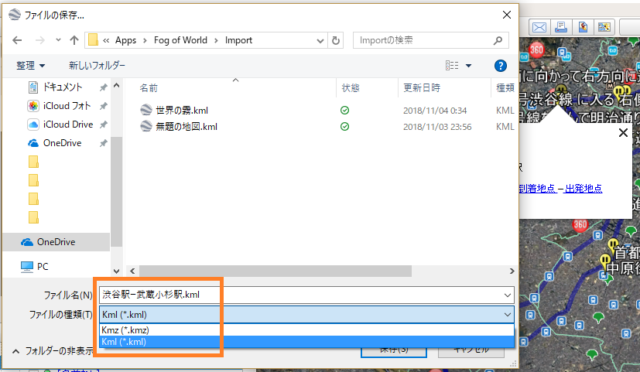This screenshot has height=372, width=640.
Task: Click the Import breadcrumb segment
Action: (238, 40)
